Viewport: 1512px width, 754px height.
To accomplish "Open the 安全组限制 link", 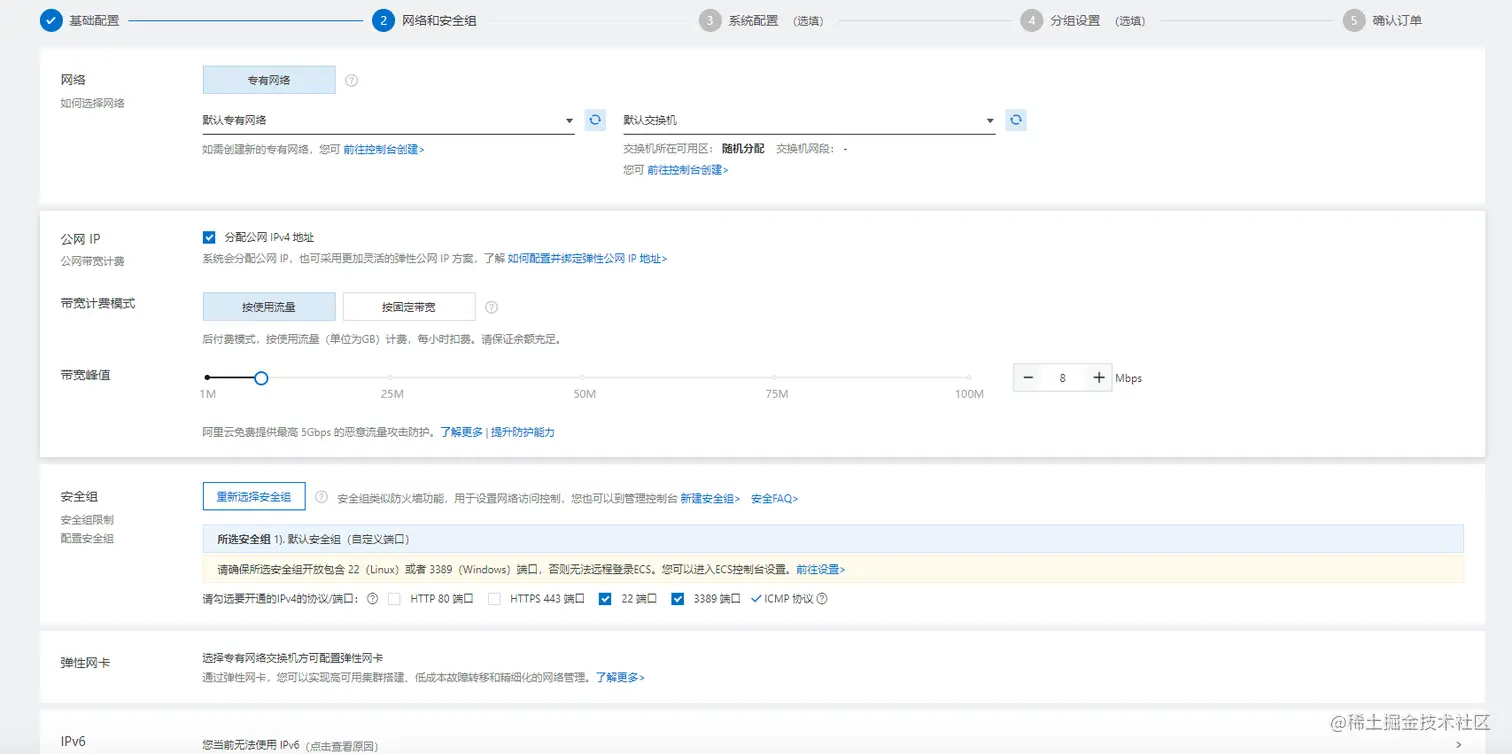I will coord(87,520).
